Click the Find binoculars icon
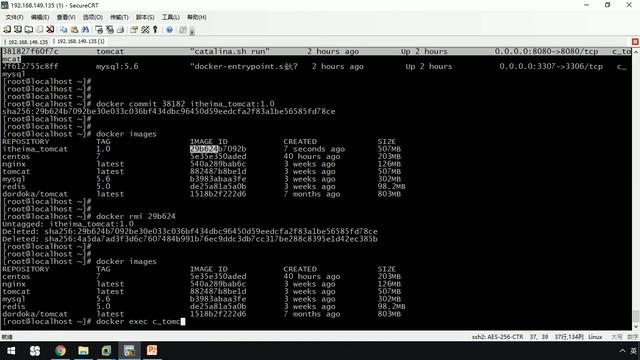 [85, 29]
